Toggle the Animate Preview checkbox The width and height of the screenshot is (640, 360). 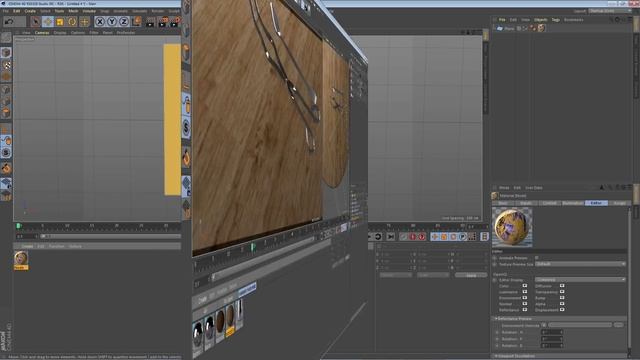coord(536,258)
